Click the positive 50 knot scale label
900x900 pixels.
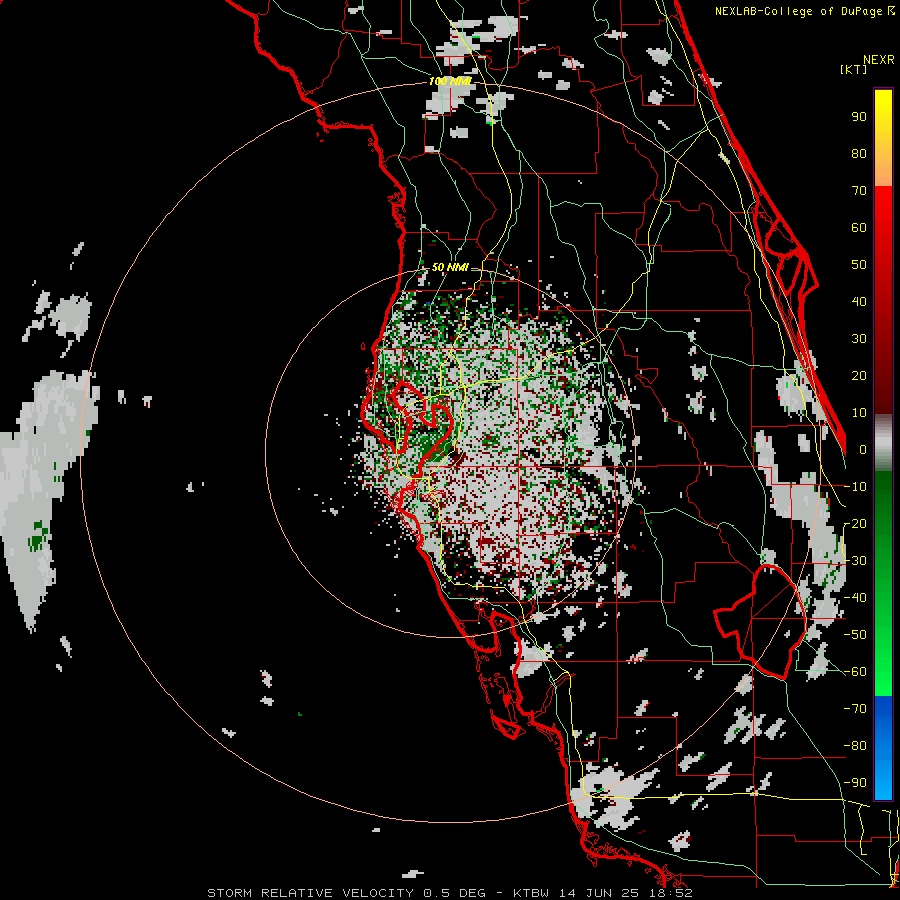click(859, 265)
